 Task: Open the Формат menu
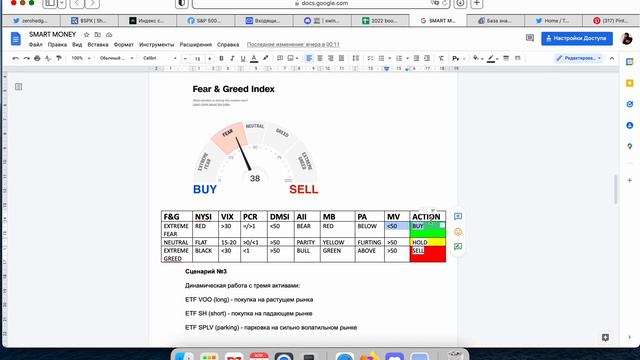click(x=123, y=44)
